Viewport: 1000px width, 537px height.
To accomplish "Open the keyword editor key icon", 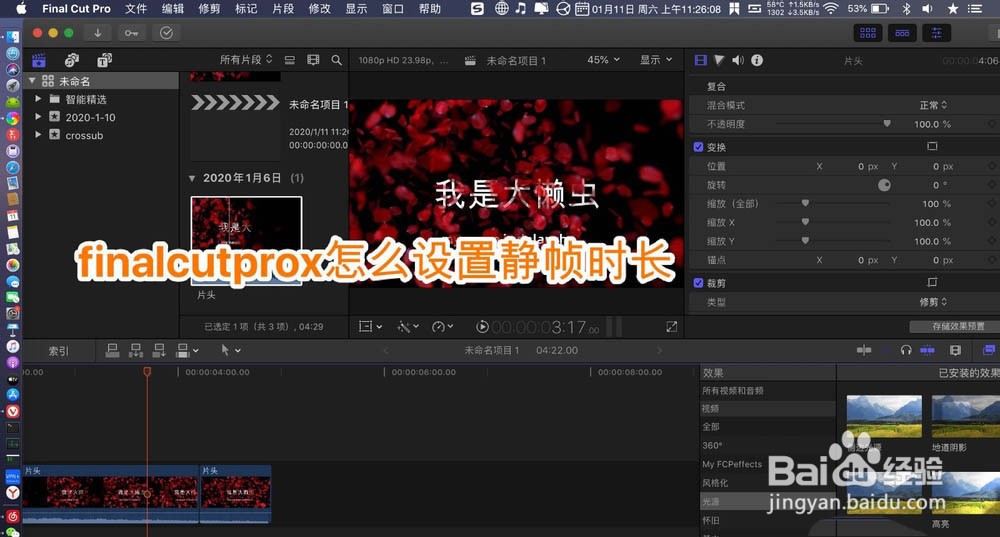I will tap(131, 33).
